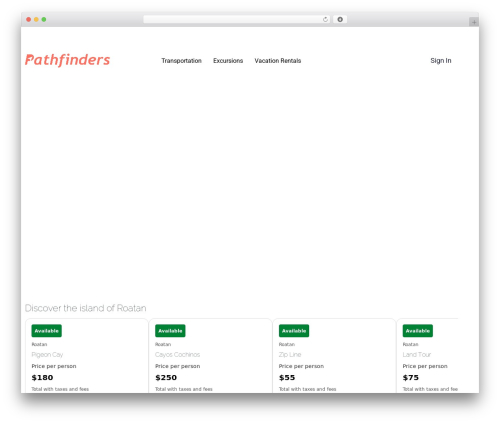Click the browser address bar

tap(236, 19)
